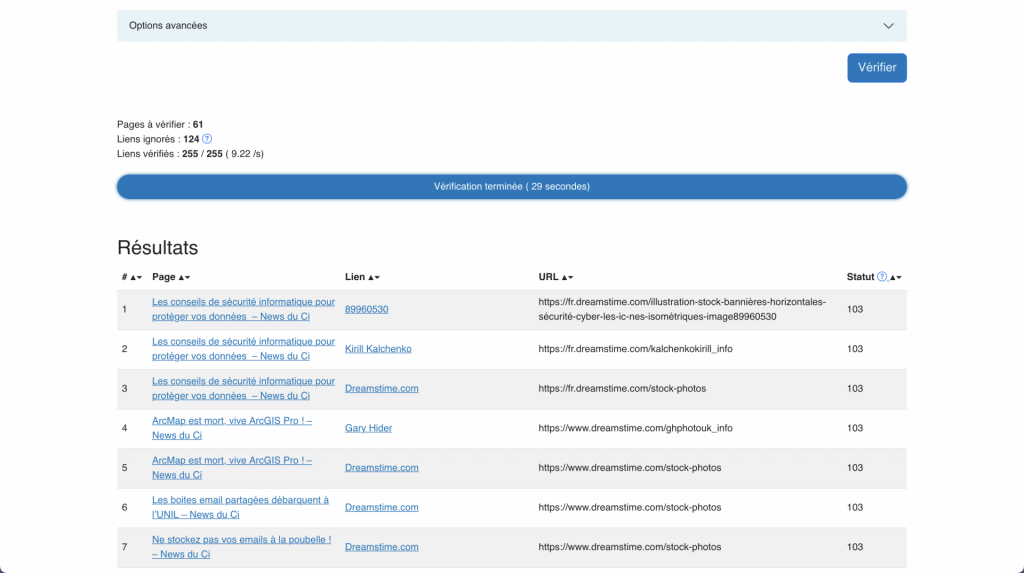Open Ne stockez pas vos emails page link
Viewport: 1024px width, 573px height.
(x=241, y=539)
